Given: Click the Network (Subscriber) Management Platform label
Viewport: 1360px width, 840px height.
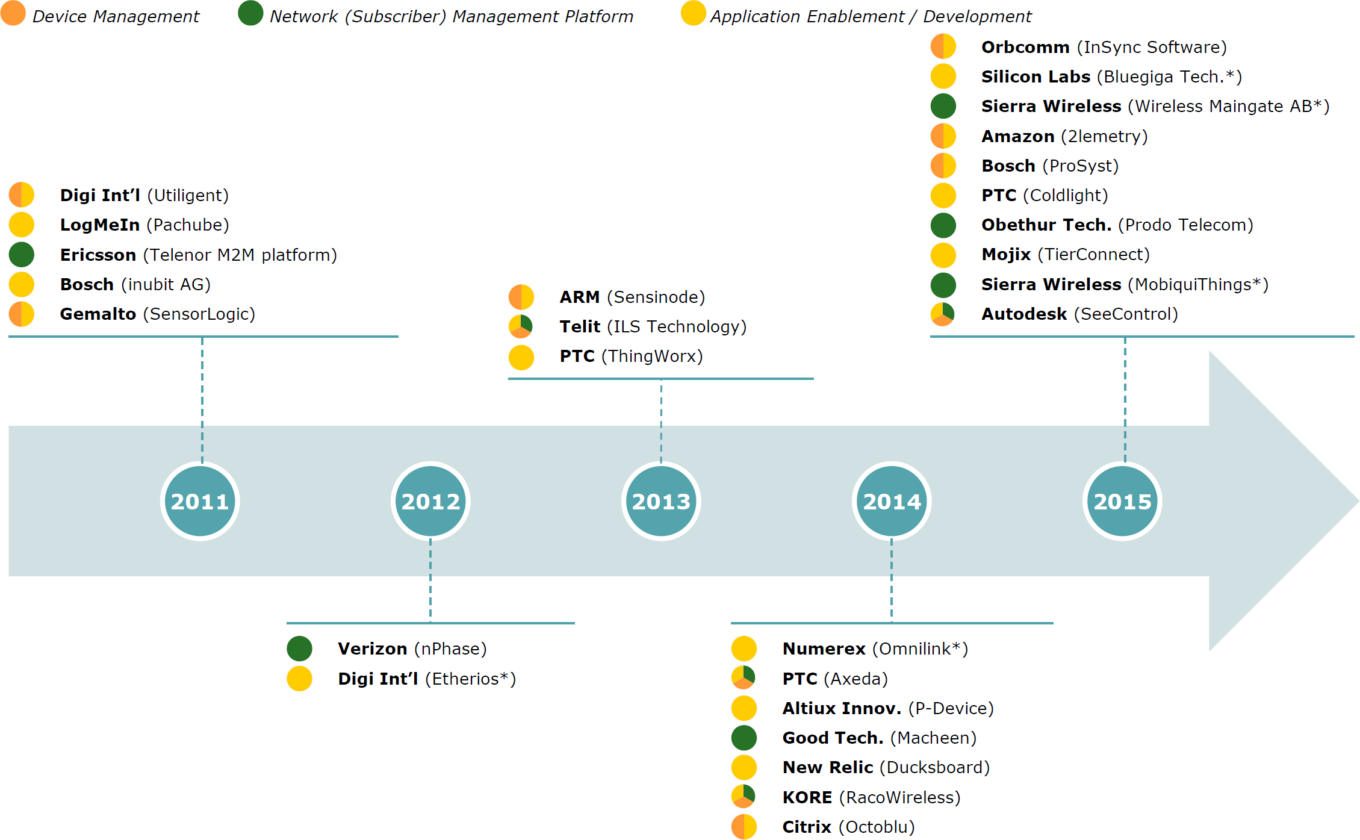Looking at the screenshot, I should click(x=451, y=16).
